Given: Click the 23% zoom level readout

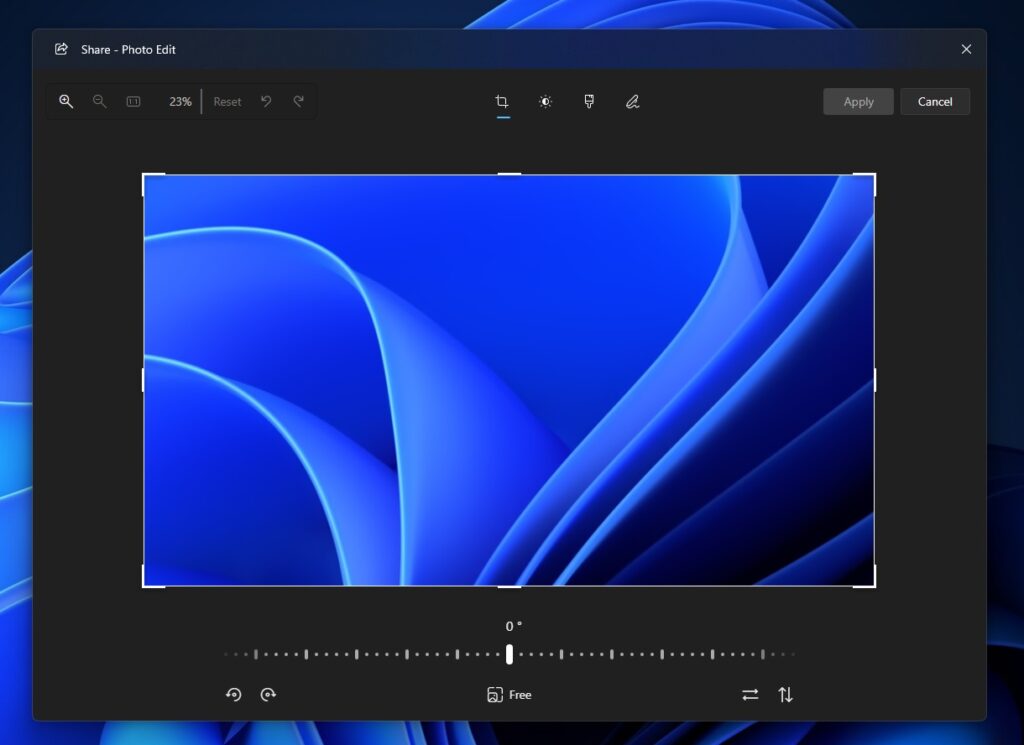Looking at the screenshot, I should pos(180,101).
